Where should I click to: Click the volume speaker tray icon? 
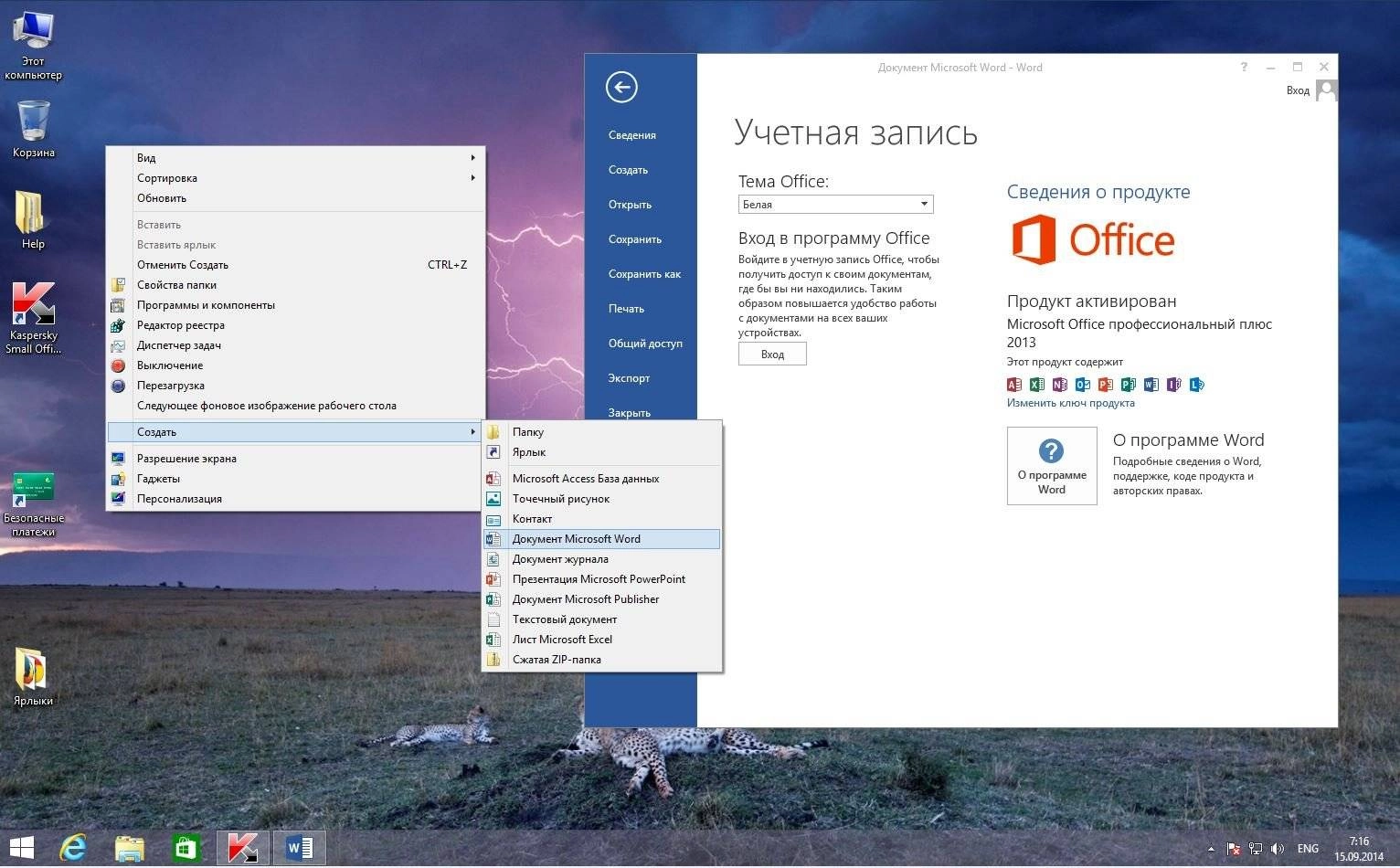pos(1278,850)
